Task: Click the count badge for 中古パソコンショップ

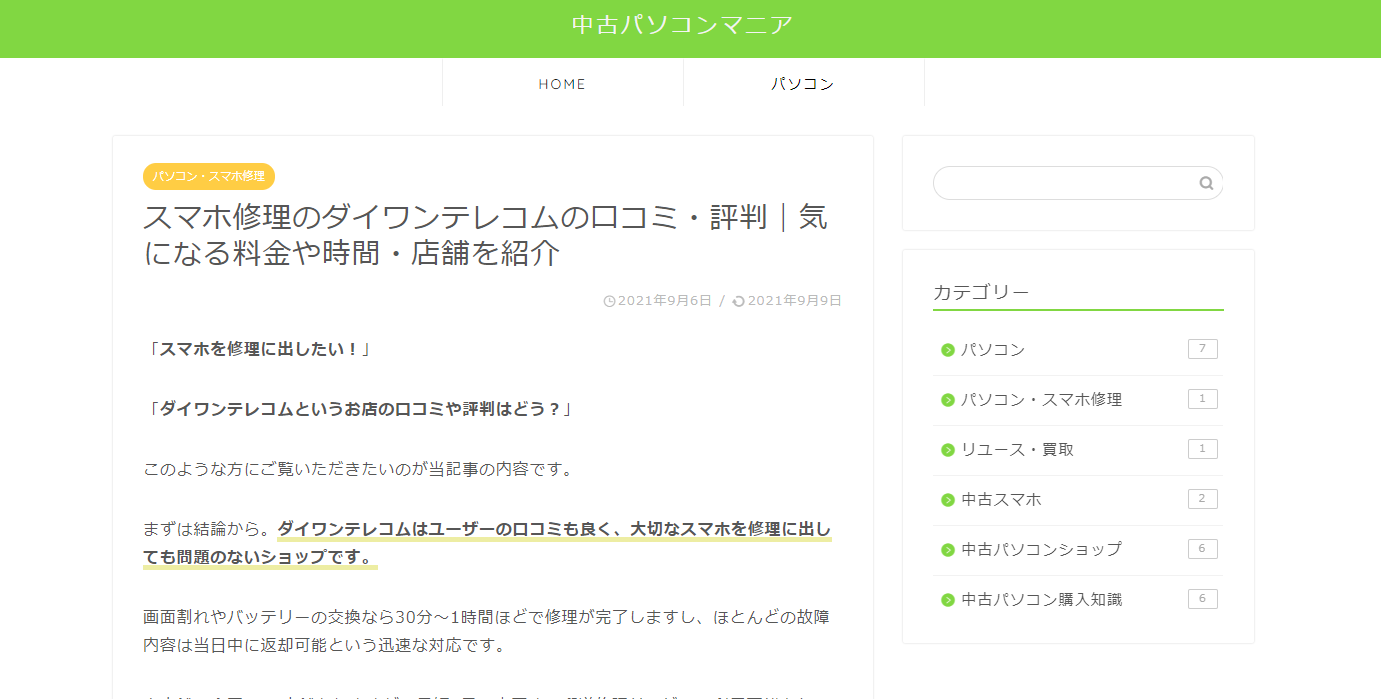Action: (1203, 549)
